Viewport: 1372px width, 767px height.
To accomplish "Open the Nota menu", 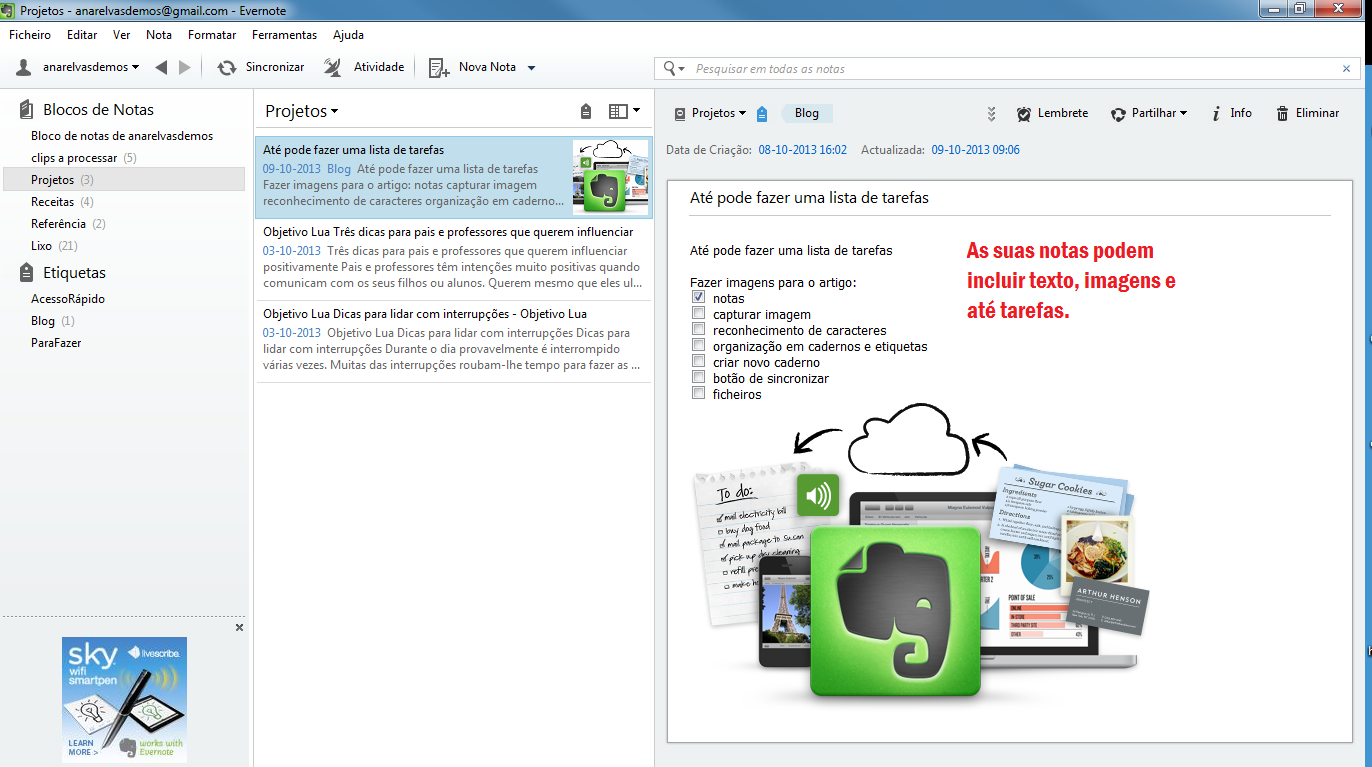I will [x=159, y=35].
